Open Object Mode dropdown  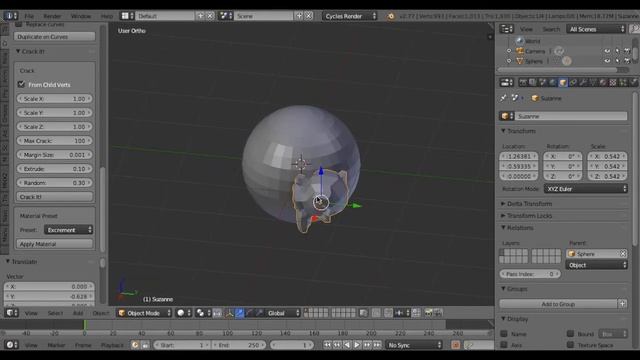click(144, 313)
